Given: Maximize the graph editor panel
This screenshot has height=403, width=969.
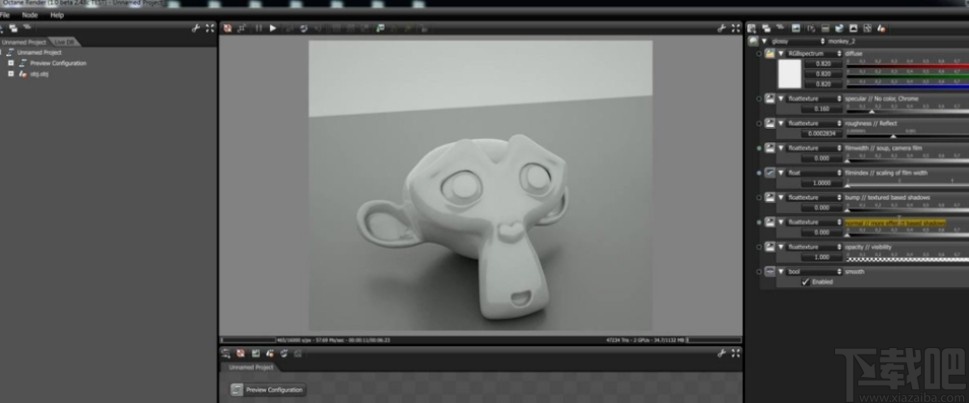Looking at the screenshot, I should tap(735, 354).
